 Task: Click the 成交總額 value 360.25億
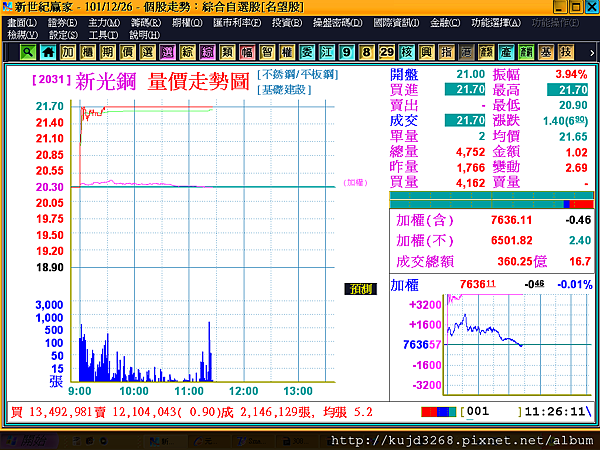click(x=522, y=261)
